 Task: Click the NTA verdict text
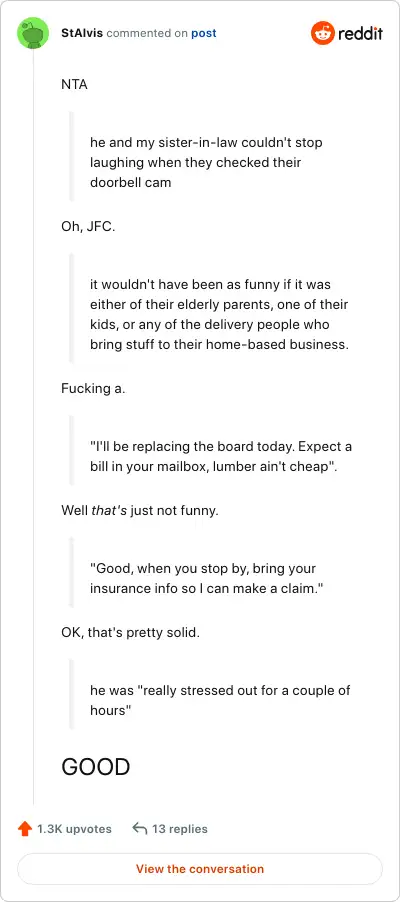pos(74,84)
